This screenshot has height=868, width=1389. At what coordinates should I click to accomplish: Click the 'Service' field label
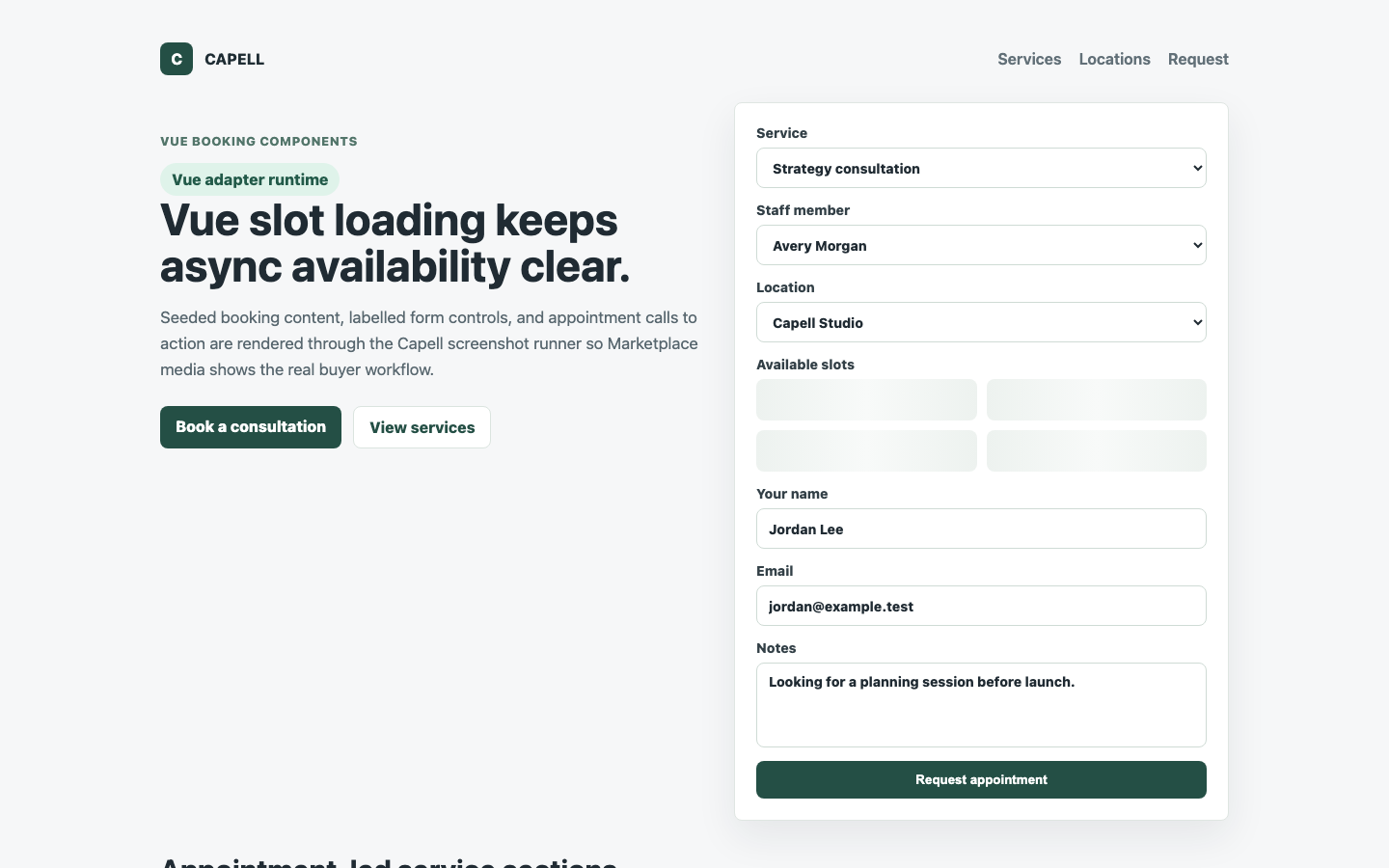click(781, 133)
